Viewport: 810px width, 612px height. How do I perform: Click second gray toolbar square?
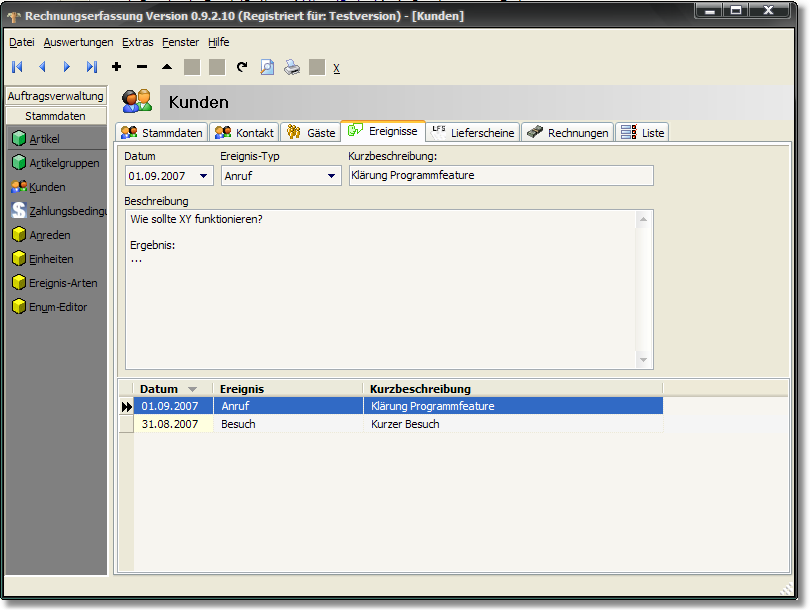click(x=217, y=67)
